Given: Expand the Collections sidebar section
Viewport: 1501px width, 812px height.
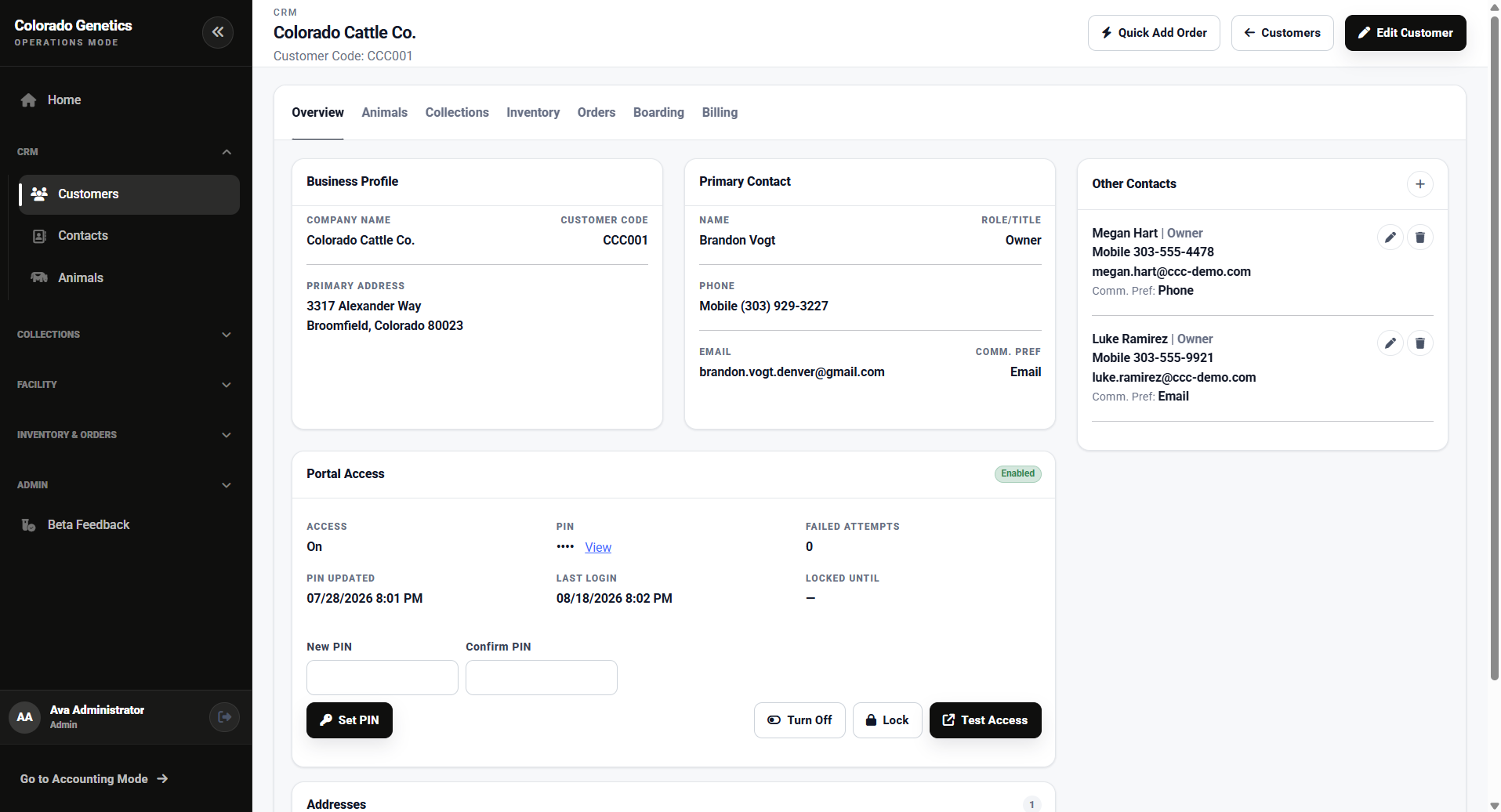Looking at the screenshot, I should [x=125, y=335].
